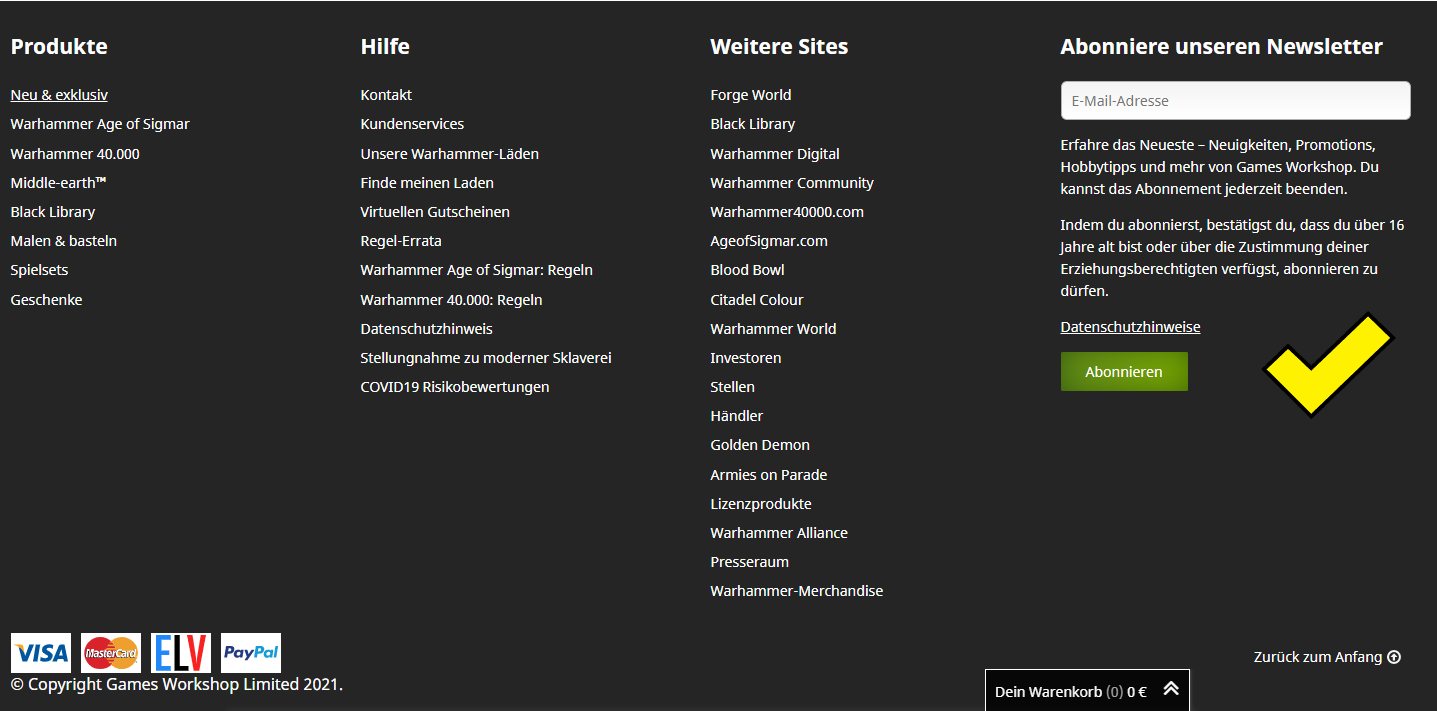Open Händler link
Screen dimensions: 1437x711
pos(737,416)
